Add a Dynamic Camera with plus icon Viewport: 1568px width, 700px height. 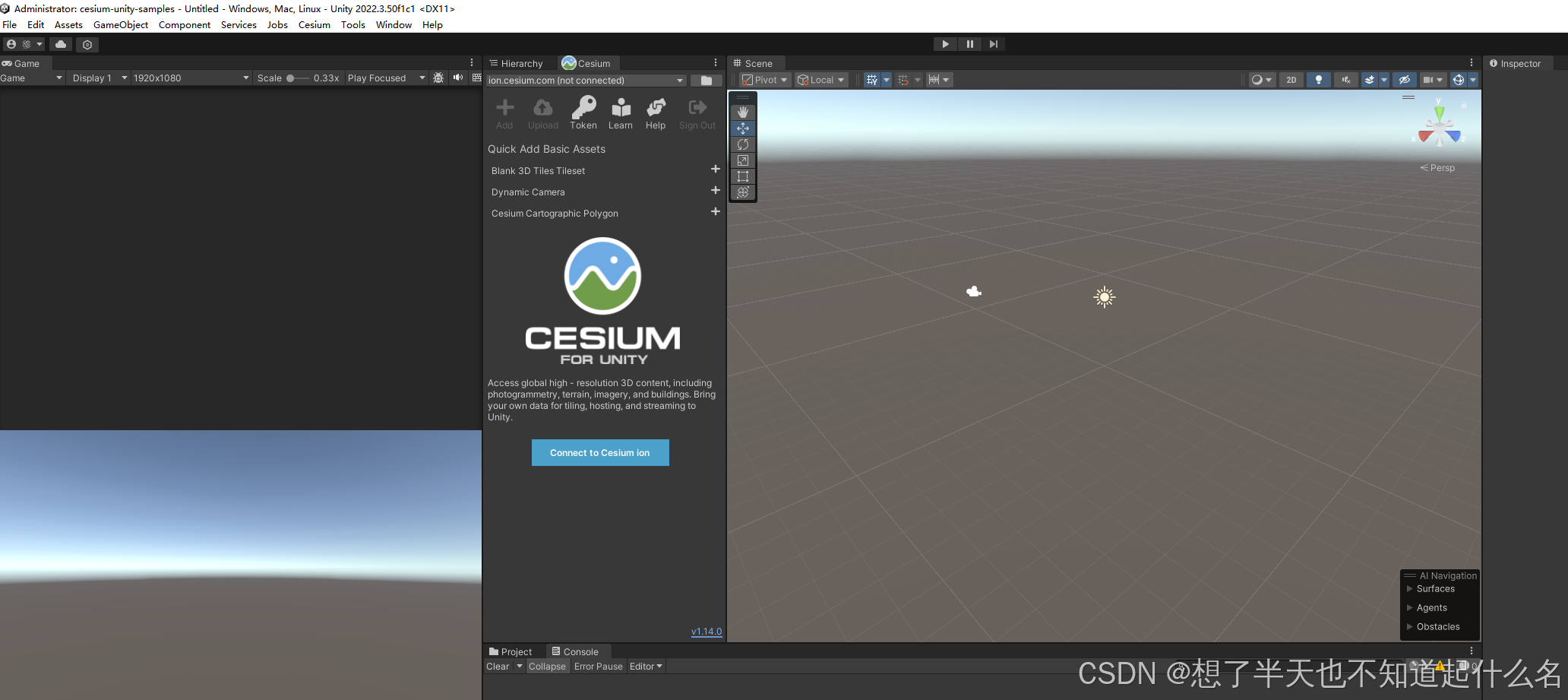715,191
